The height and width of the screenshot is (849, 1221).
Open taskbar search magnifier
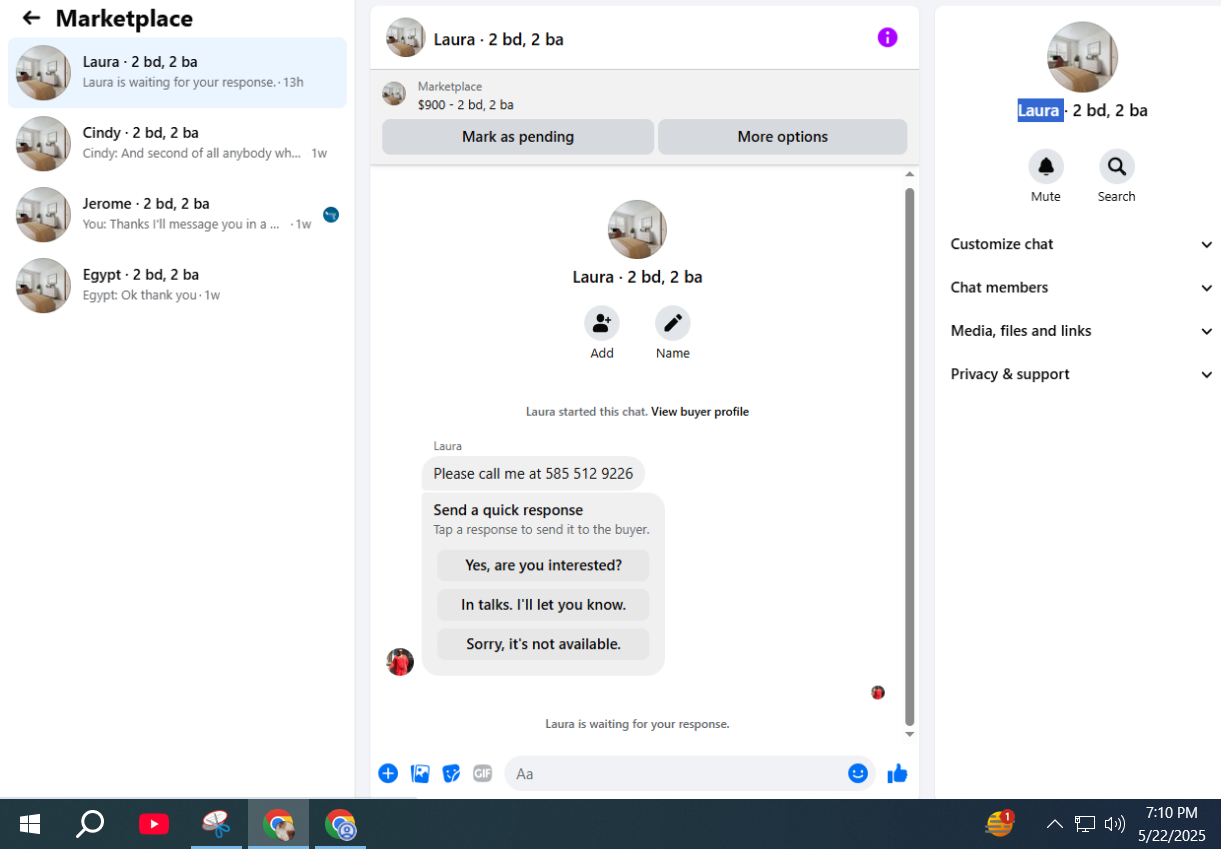[91, 824]
